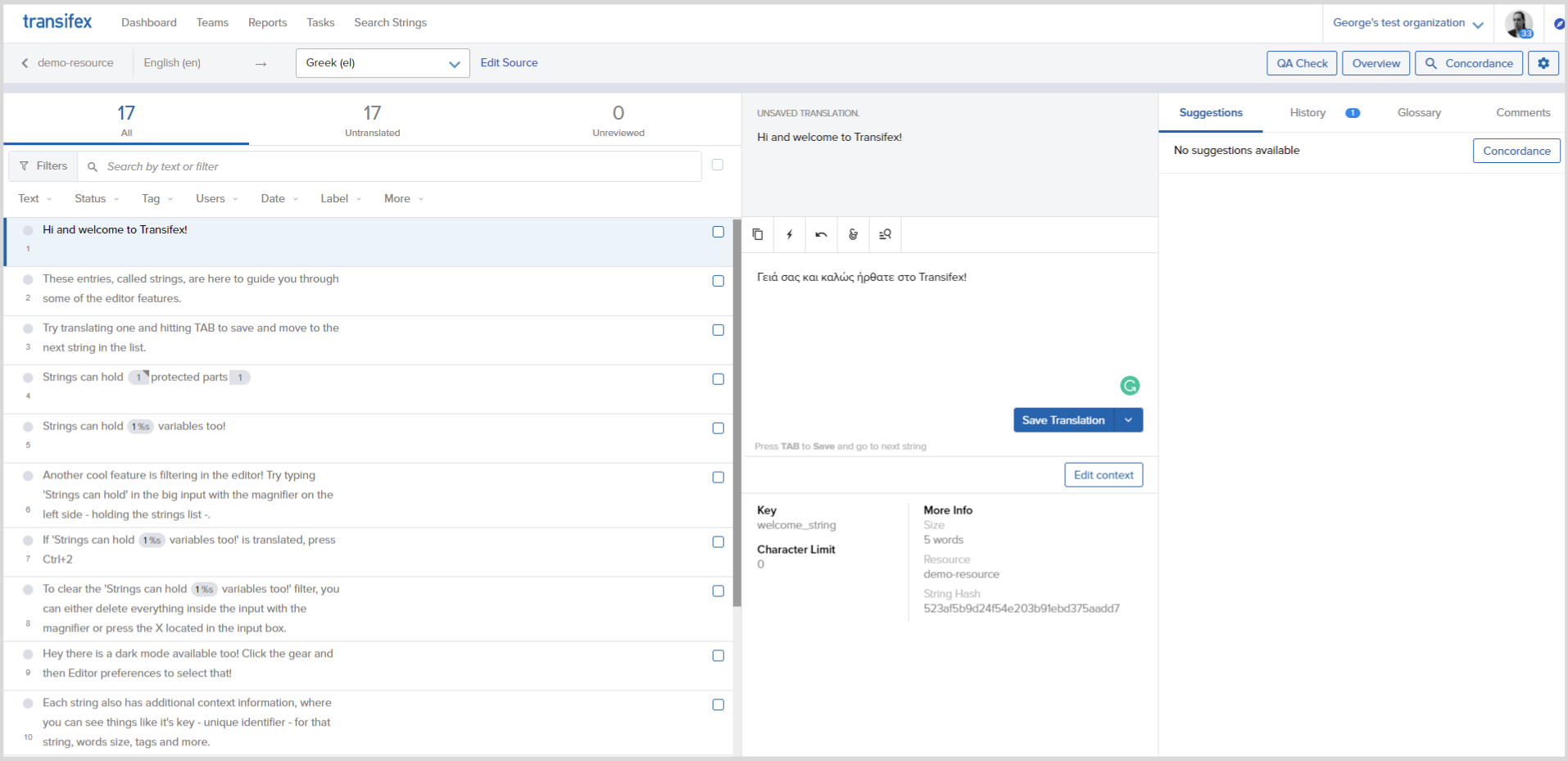Screen dimensions: 1568x761
Task: Click the Grammarly icon in translation box
Action: click(x=1130, y=385)
